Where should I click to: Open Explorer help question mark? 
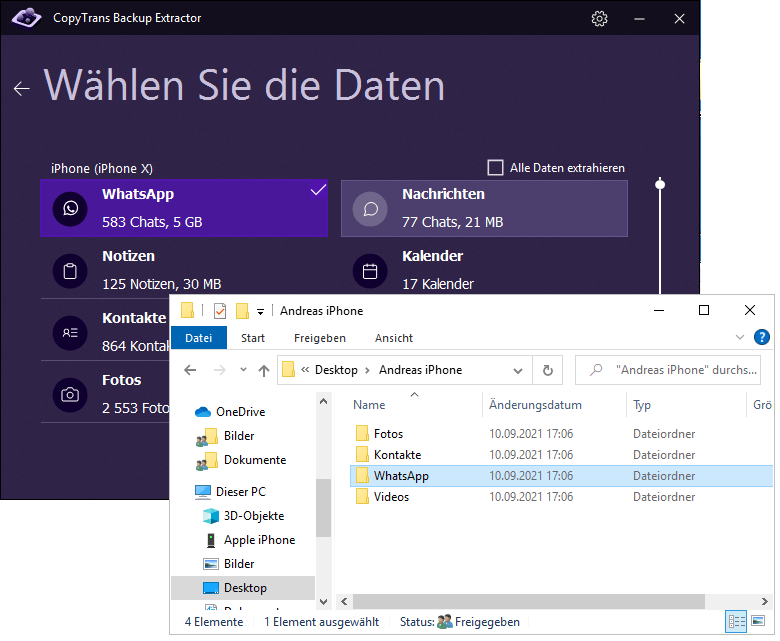[762, 337]
